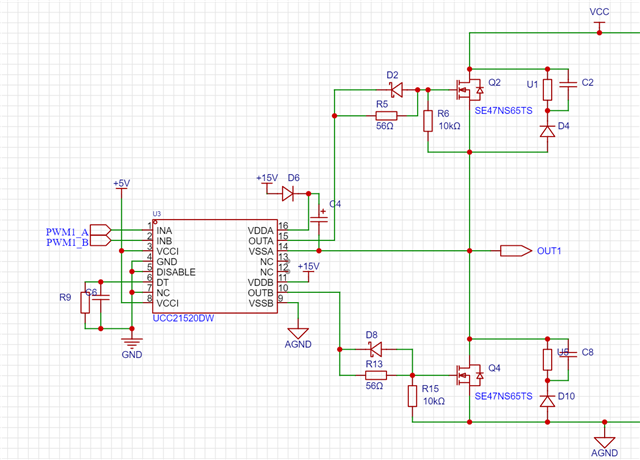Click the C2 designator label
640x460 pixels.
click(587, 83)
